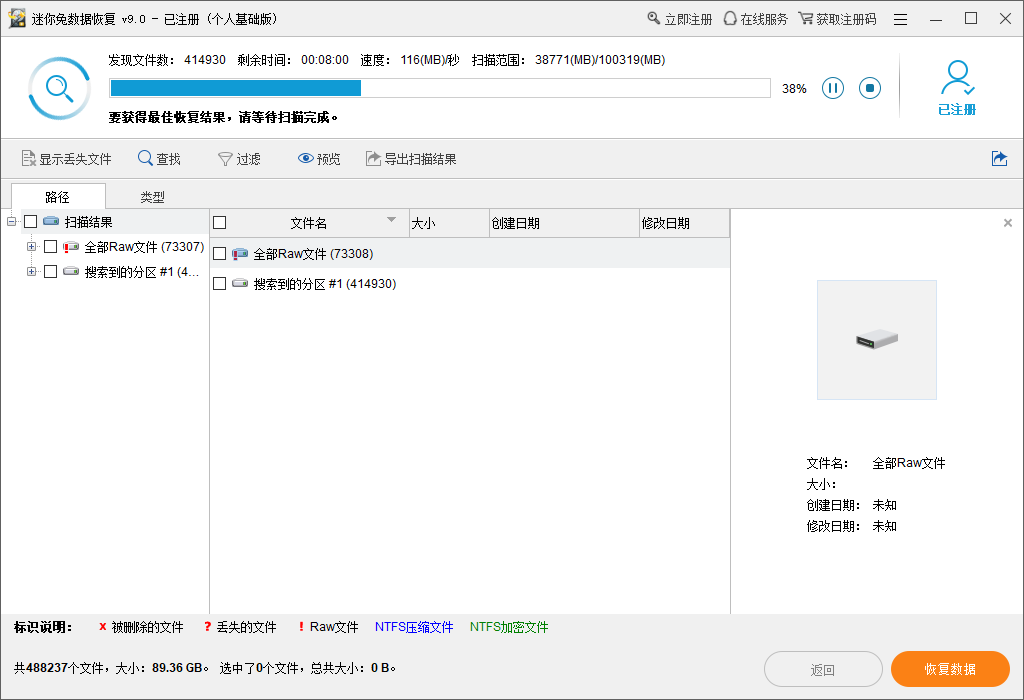Select 搜索到的分区 #1 (414930) row in list

470,283
